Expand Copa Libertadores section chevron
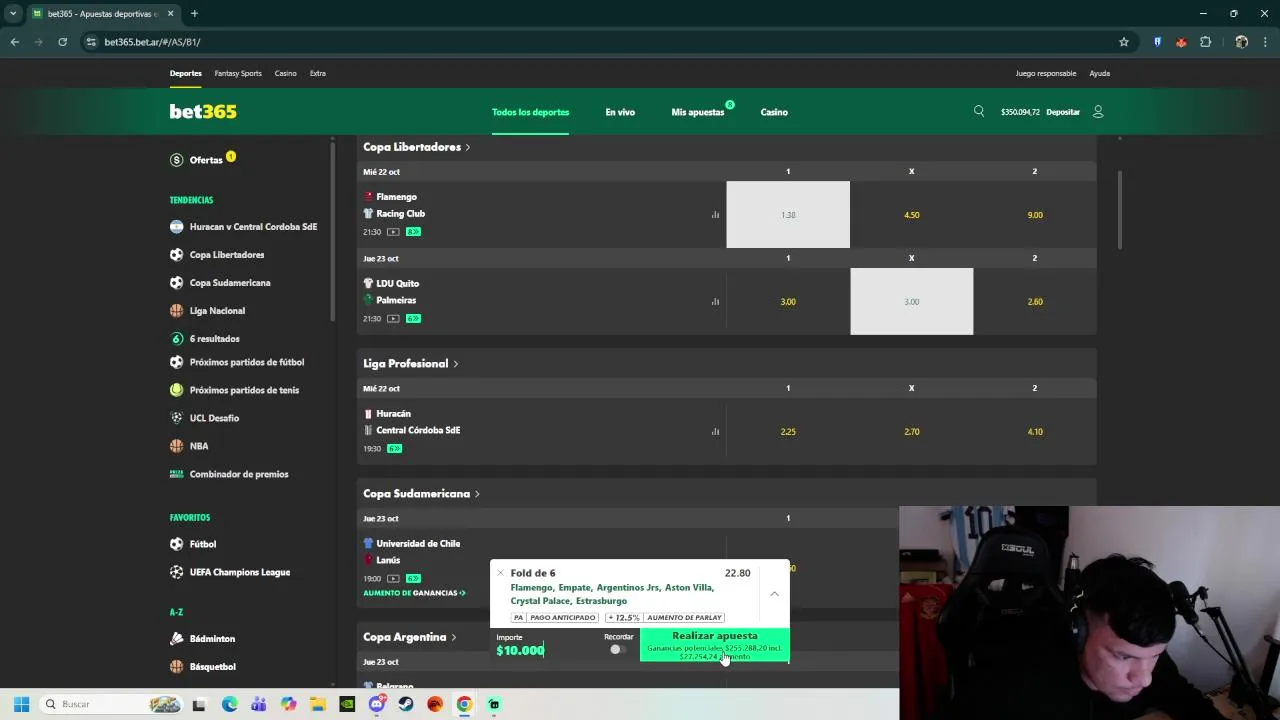The height and width of the screenshot is (720, 1280). (467, 148)
